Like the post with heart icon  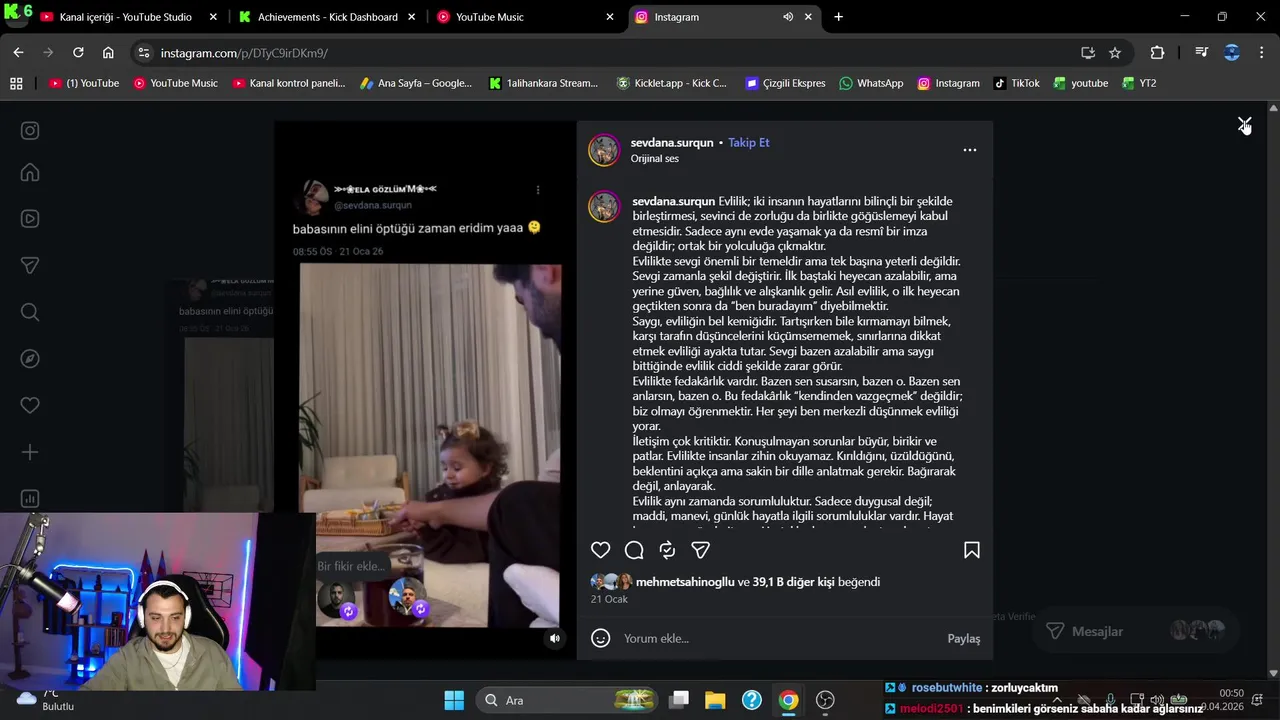[600, 550]
